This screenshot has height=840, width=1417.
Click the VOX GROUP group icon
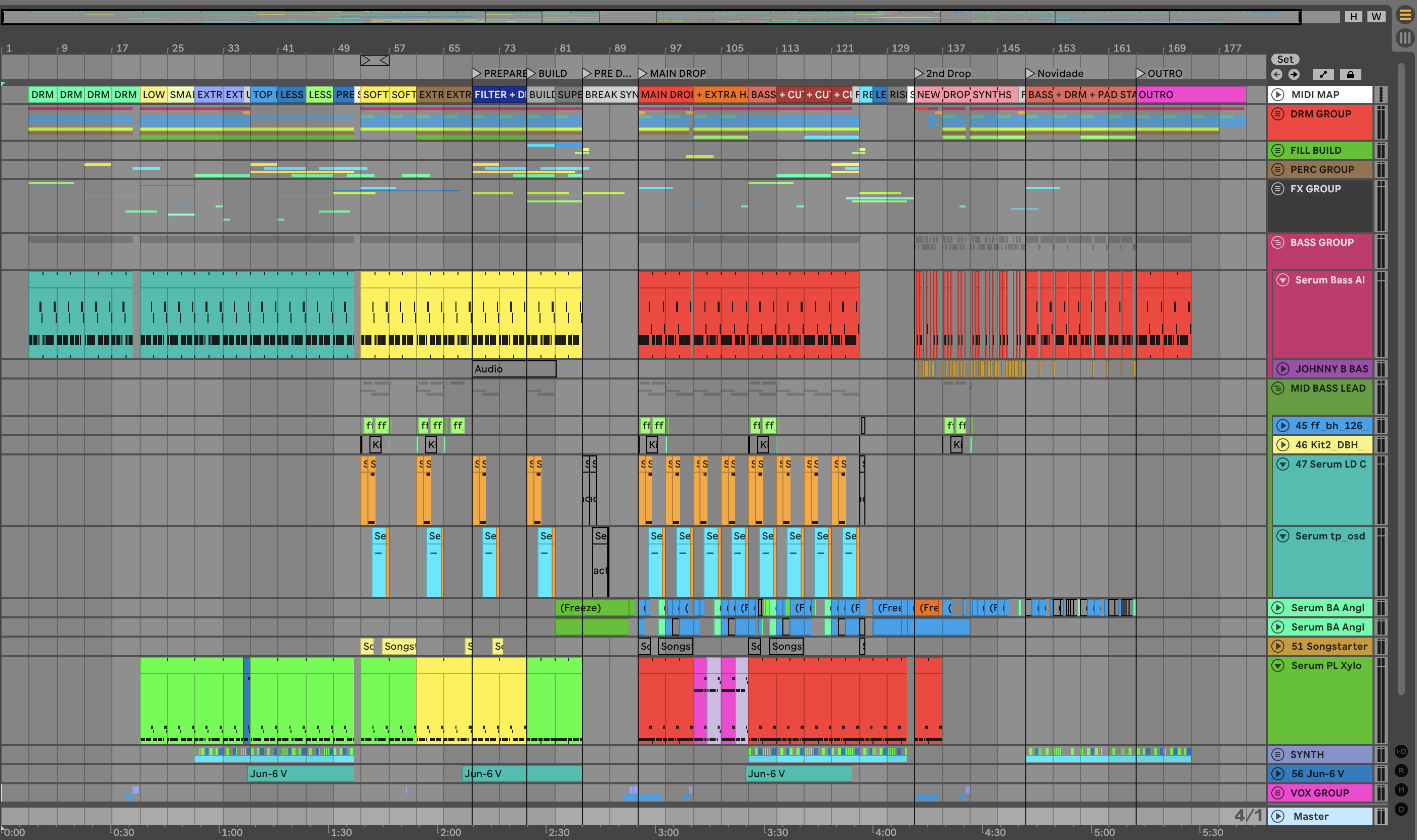(1278, 792)
